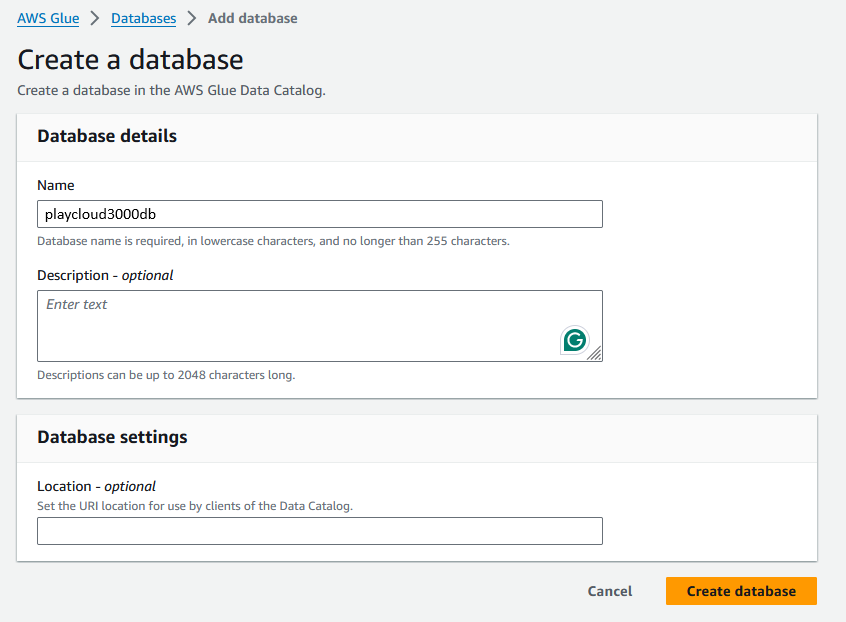Click the 'Database details' section heading
The width and height of the screenshot is (846, 622).
107,136
